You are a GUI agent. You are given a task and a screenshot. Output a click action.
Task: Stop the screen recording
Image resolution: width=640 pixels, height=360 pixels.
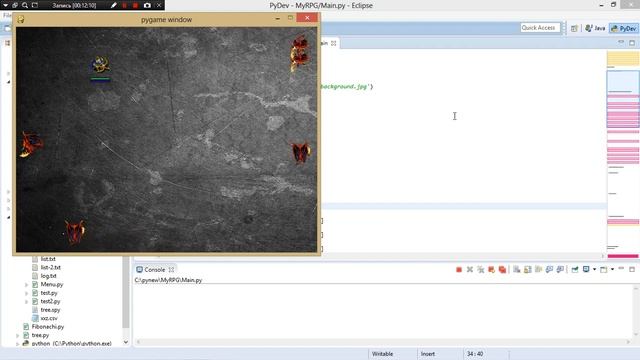click(x=135, y=5)
